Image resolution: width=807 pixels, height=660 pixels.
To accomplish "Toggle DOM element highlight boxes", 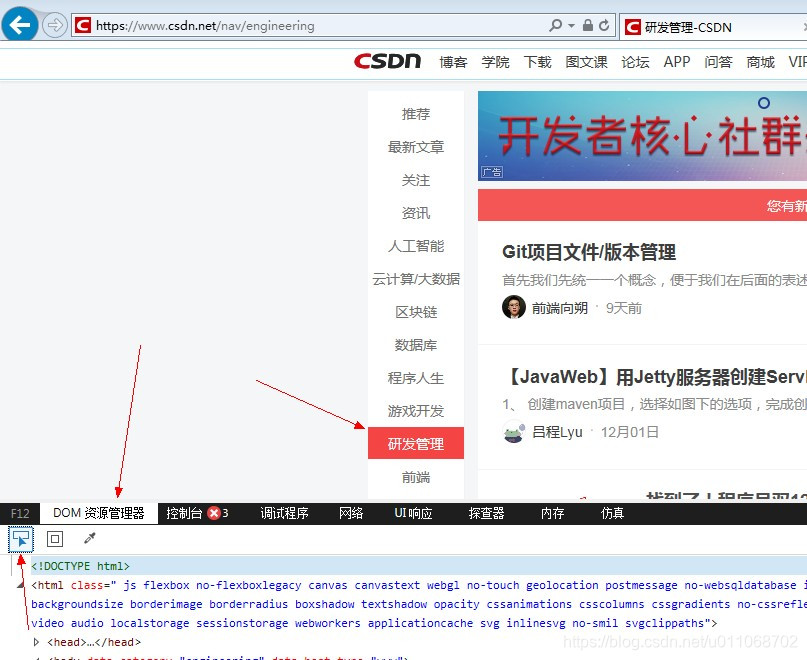I will pyautogui.click(x=55, y=539).
